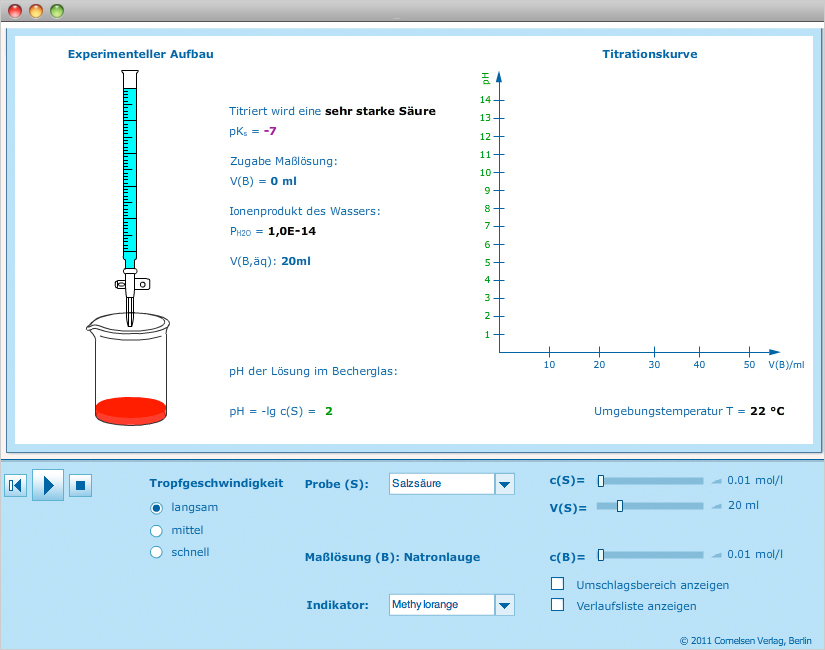Viewport: 825px width, 650px height.
Task: Enable 'Umschlagsbereich anzeigen' checkbox
Action: [558, 584]
